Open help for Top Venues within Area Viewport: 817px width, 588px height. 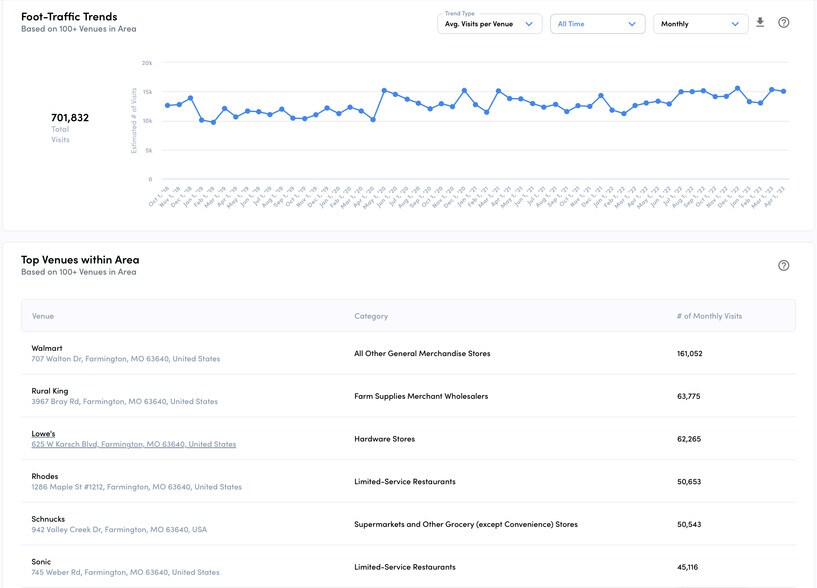click(x=784, y=266)
